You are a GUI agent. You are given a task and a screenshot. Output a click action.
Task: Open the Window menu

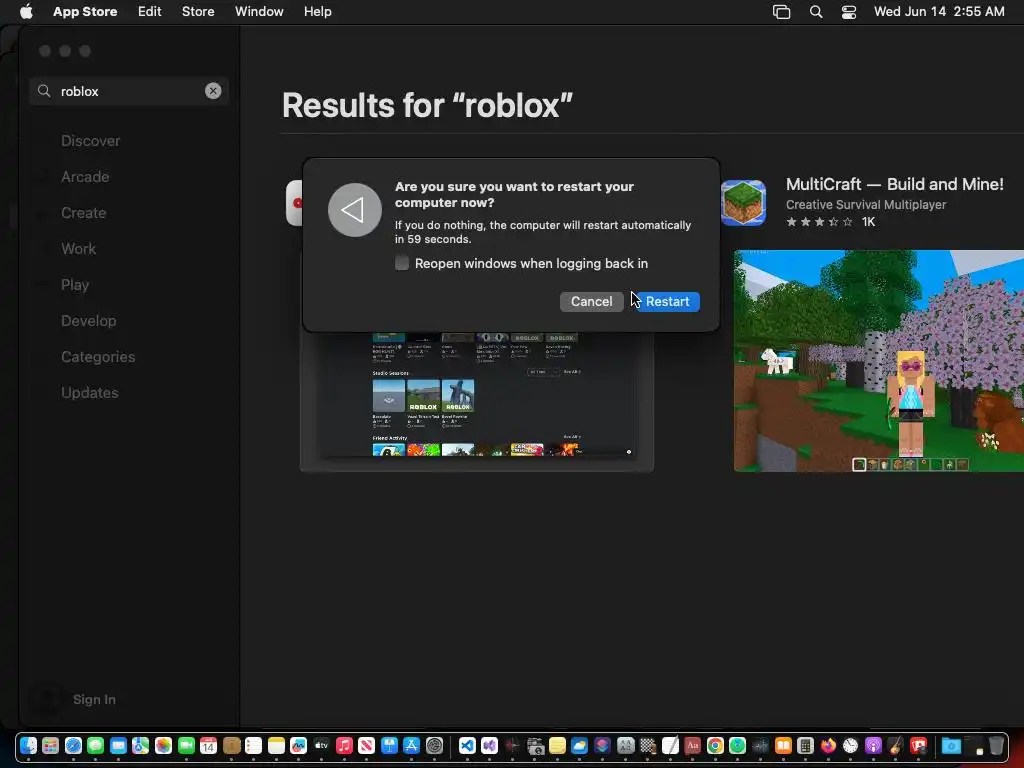[x=259, y=11]
